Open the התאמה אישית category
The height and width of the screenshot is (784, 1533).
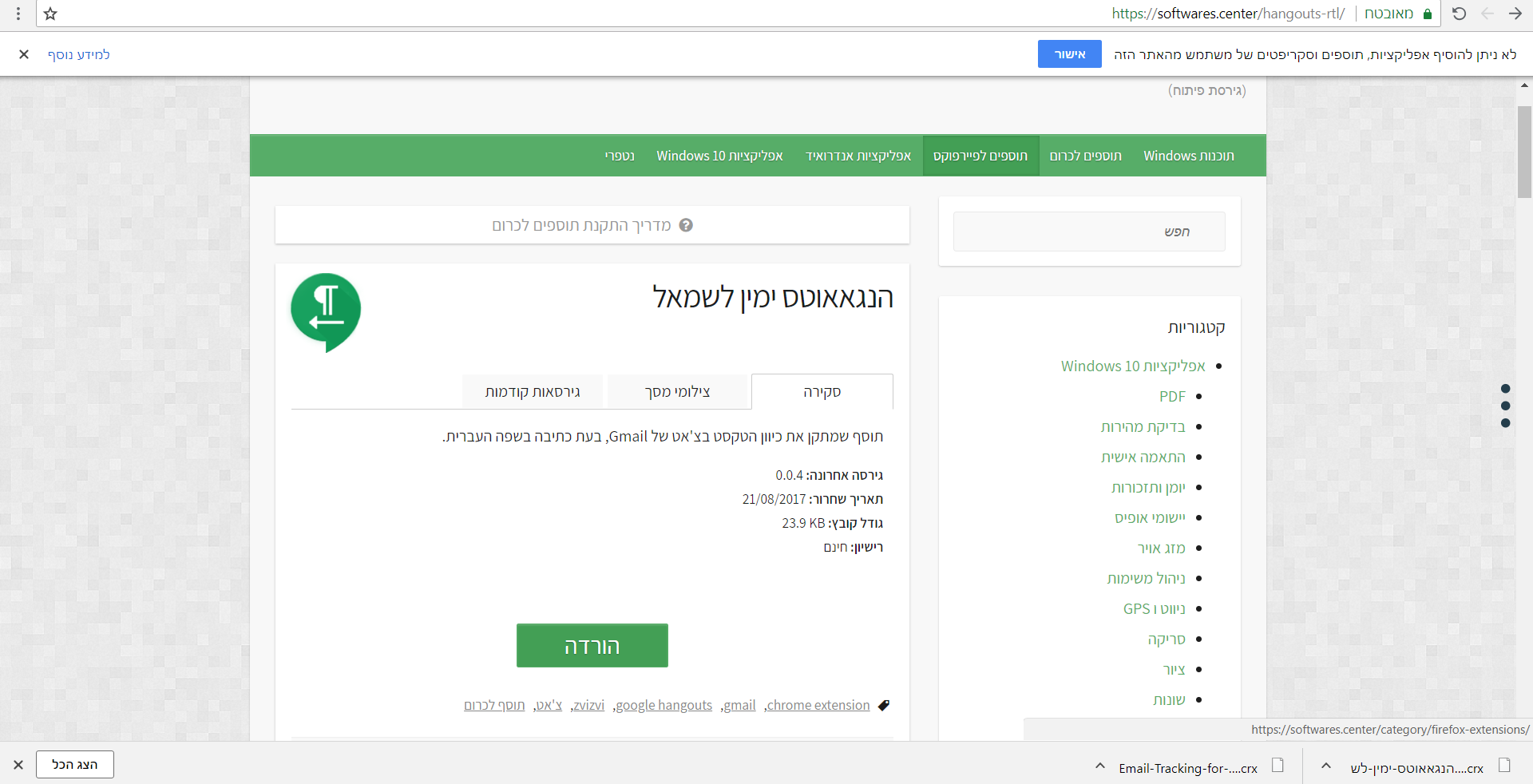1143,457
